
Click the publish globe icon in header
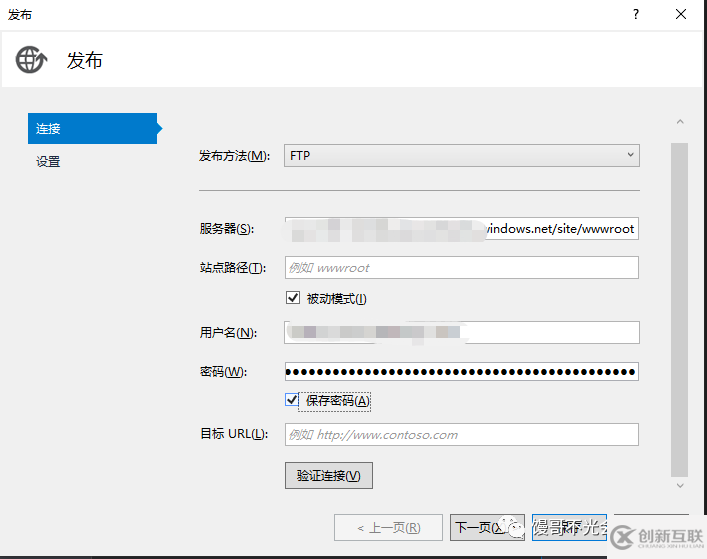[31, 60]
